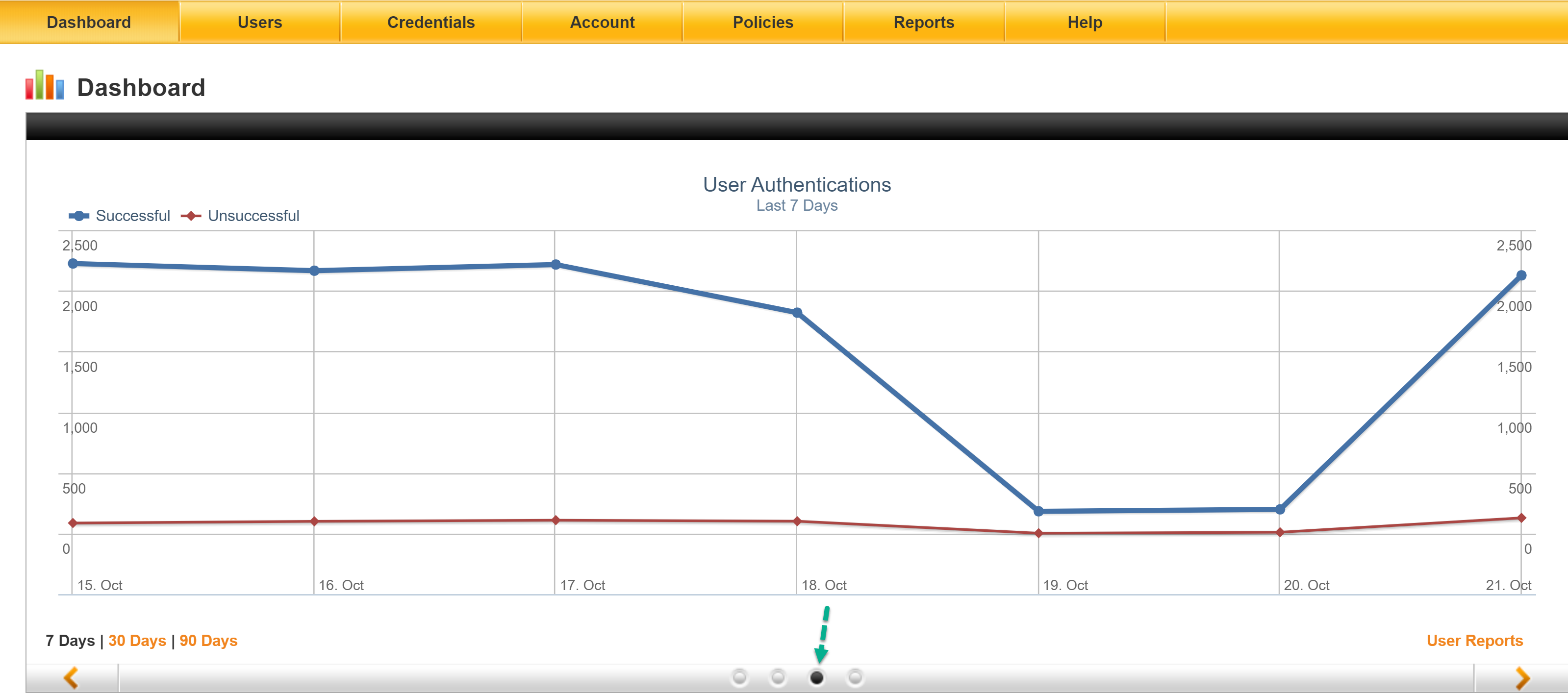Show the 90 Days chart range
Image resolution: width=1568 pixels, height=695 pixels.
[x=208, y=641]
